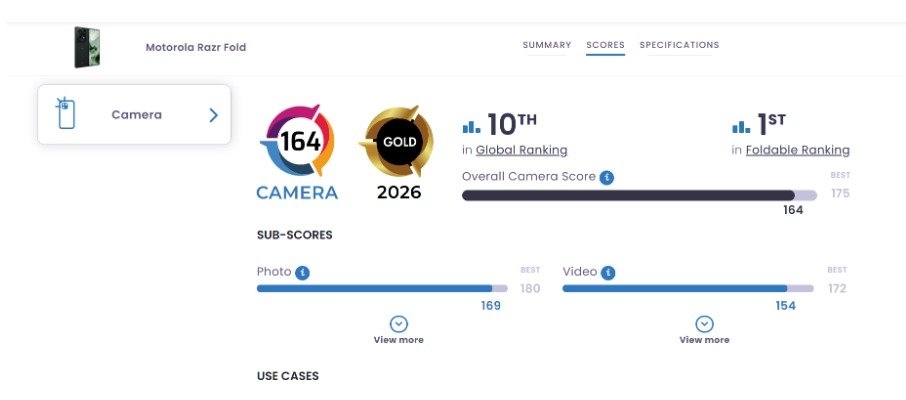Click the Video score progress bar
The height and width of the screenshot is (400, 906).
[688, 288]
